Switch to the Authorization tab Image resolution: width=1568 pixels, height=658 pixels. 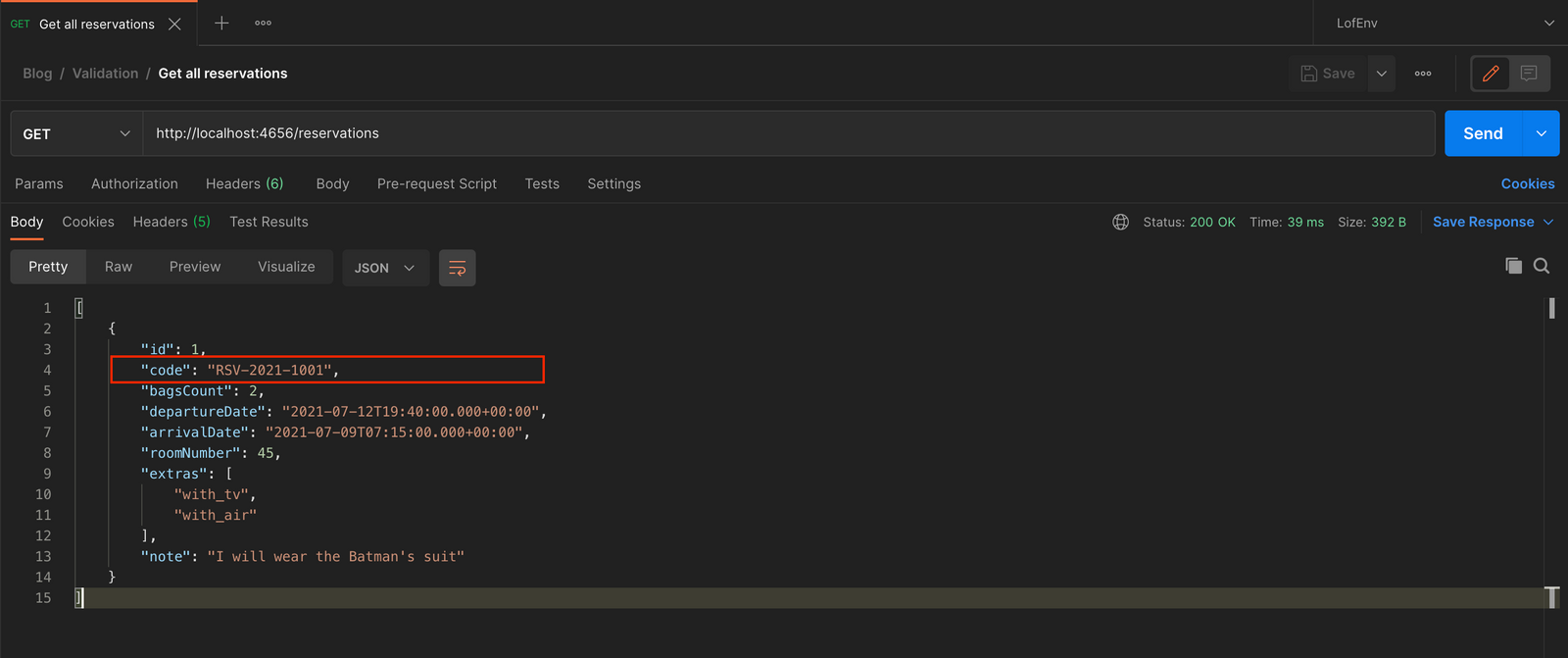pyautogui.click(x=134, y=183)
